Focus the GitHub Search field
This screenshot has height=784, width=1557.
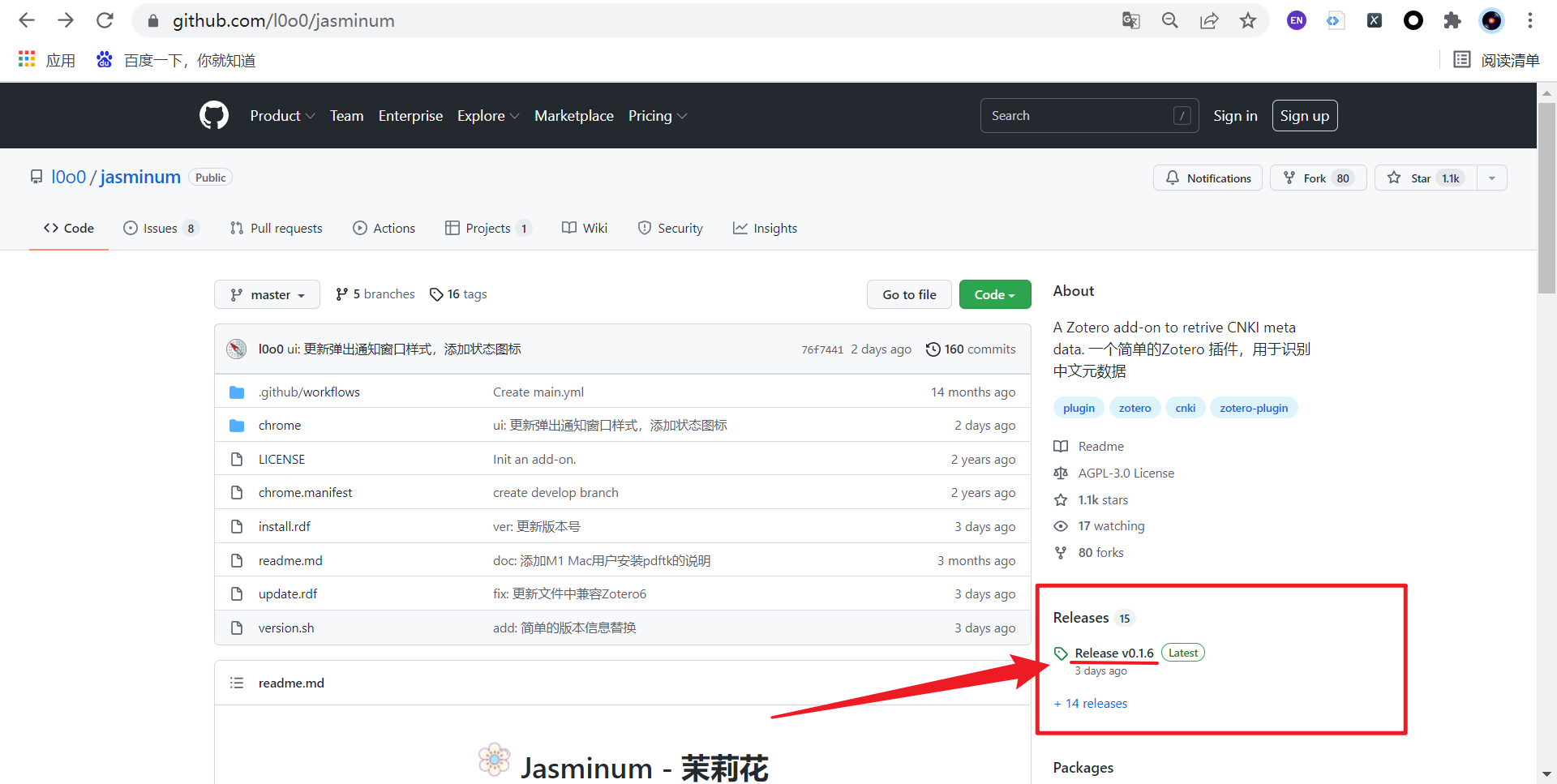click(x=1089, y=116)
